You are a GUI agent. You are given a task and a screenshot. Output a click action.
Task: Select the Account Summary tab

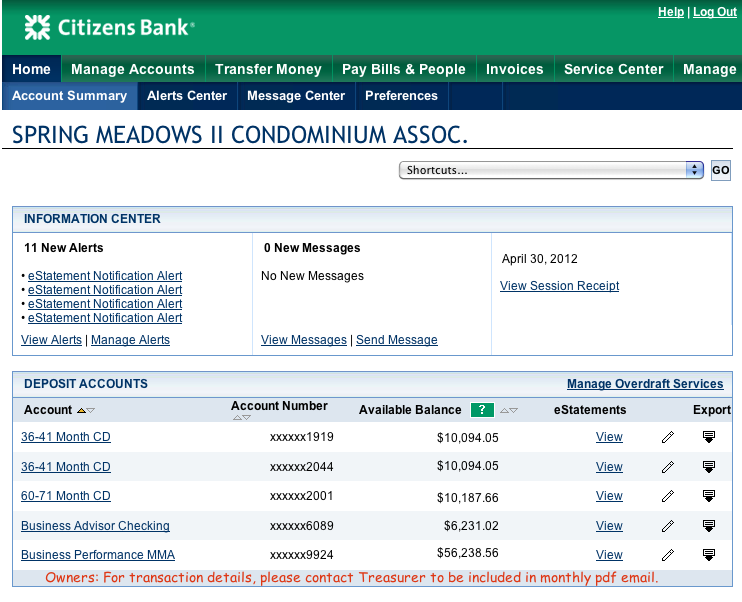tap(70, 96)
